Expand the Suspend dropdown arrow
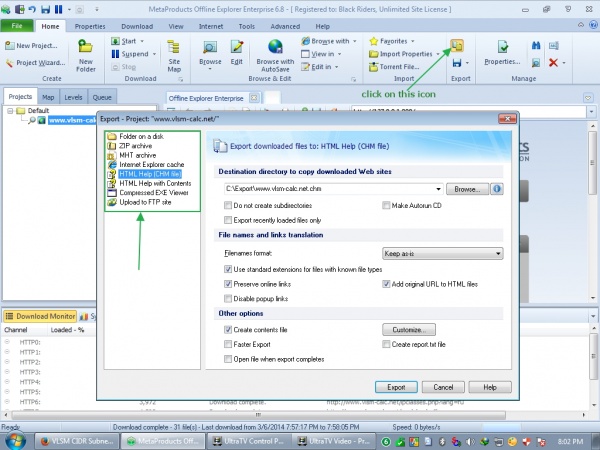600x450 pixels. tap(154, 54)
